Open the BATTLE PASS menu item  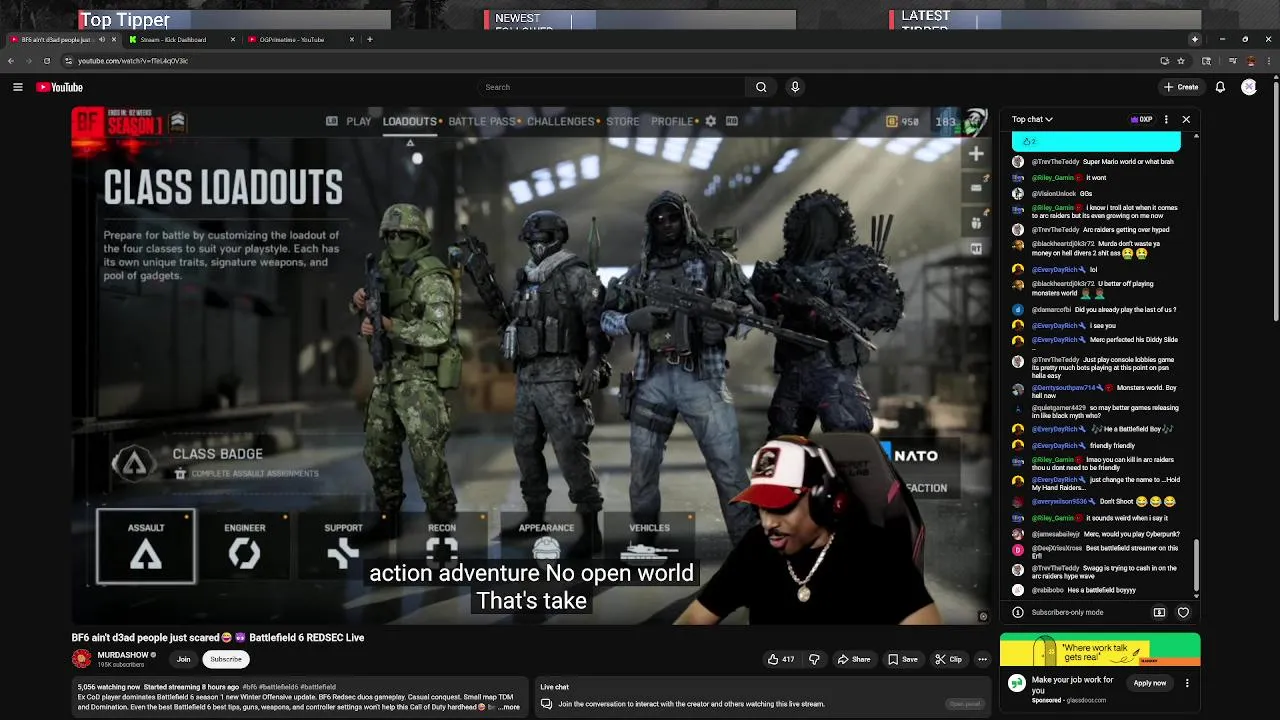[483, 121]
